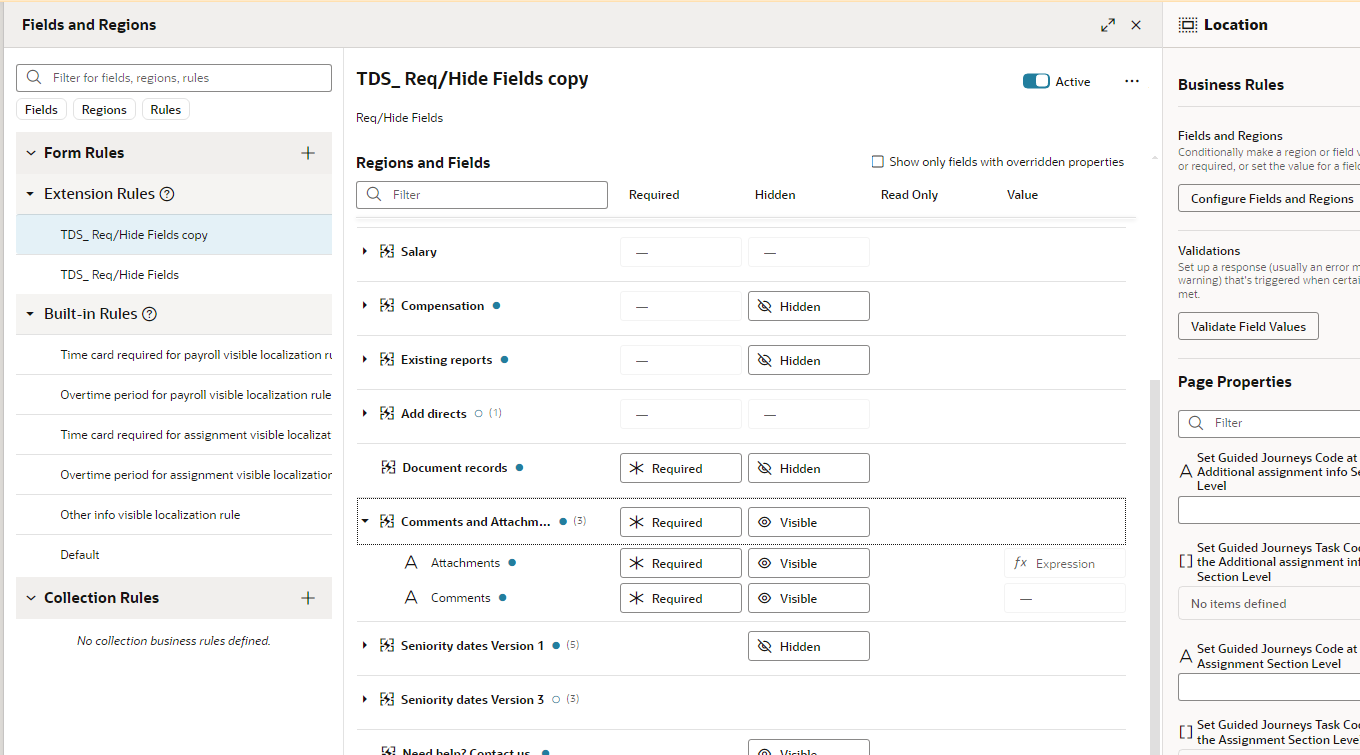Check Show only fields with overridden properties

point(877,161)
